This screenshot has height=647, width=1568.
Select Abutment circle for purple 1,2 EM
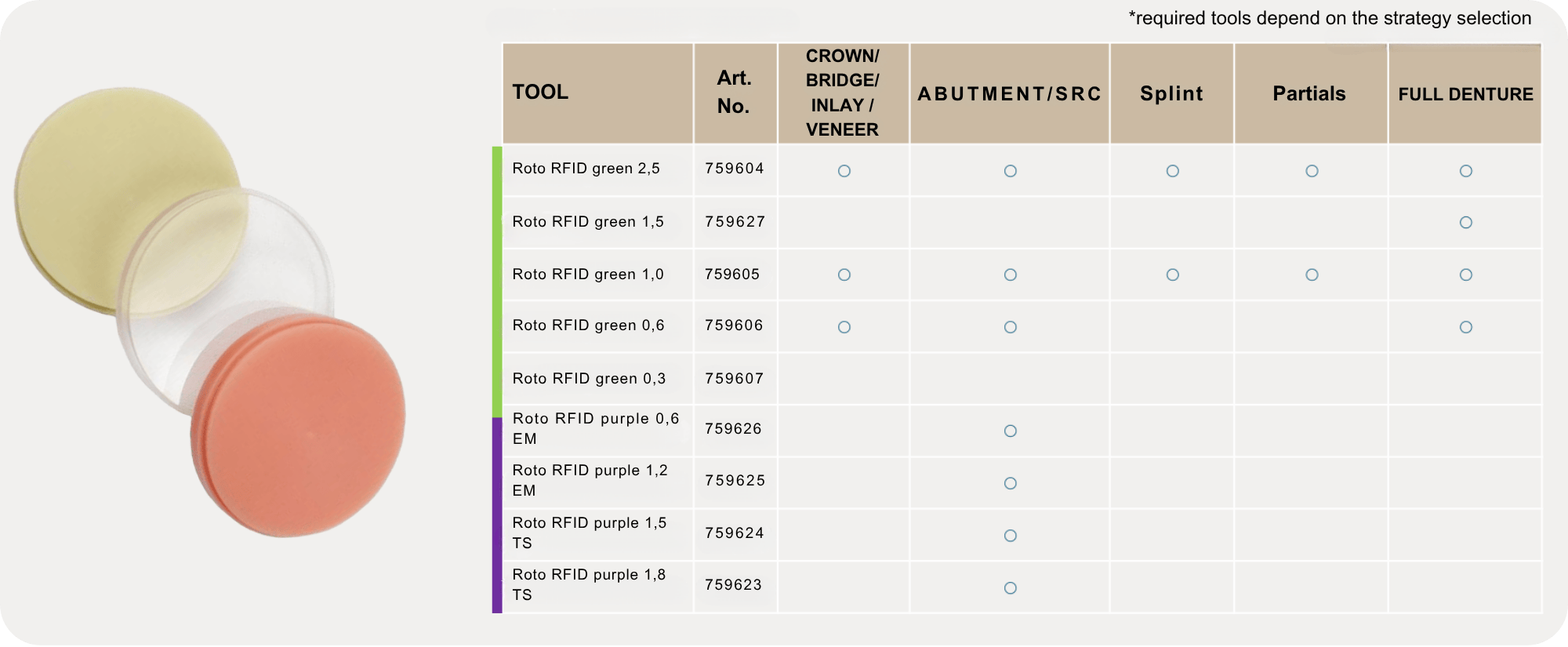pyautogui.click(x=1010, y=483)
